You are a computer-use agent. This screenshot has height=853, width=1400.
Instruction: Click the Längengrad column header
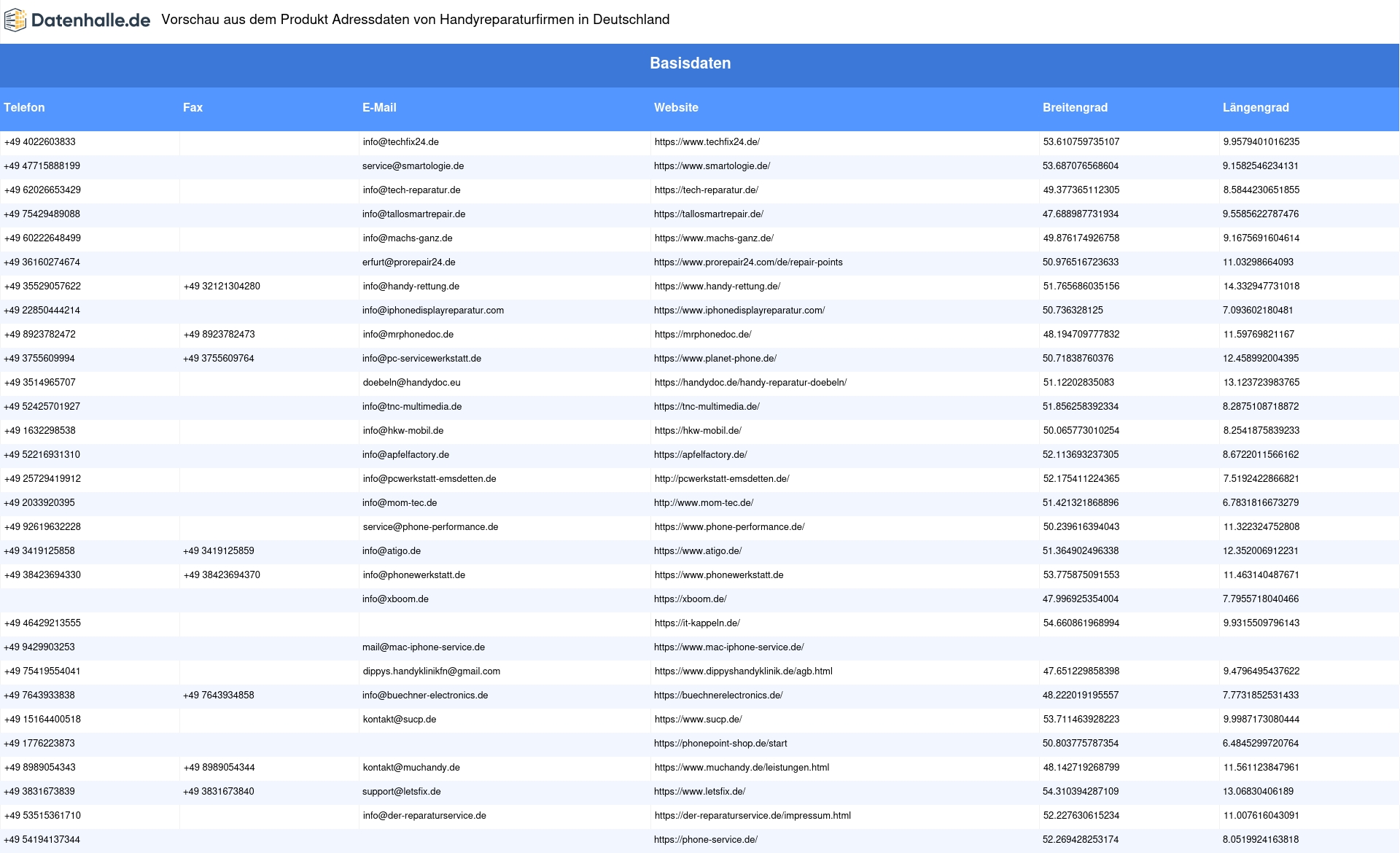click(1256, 108)
